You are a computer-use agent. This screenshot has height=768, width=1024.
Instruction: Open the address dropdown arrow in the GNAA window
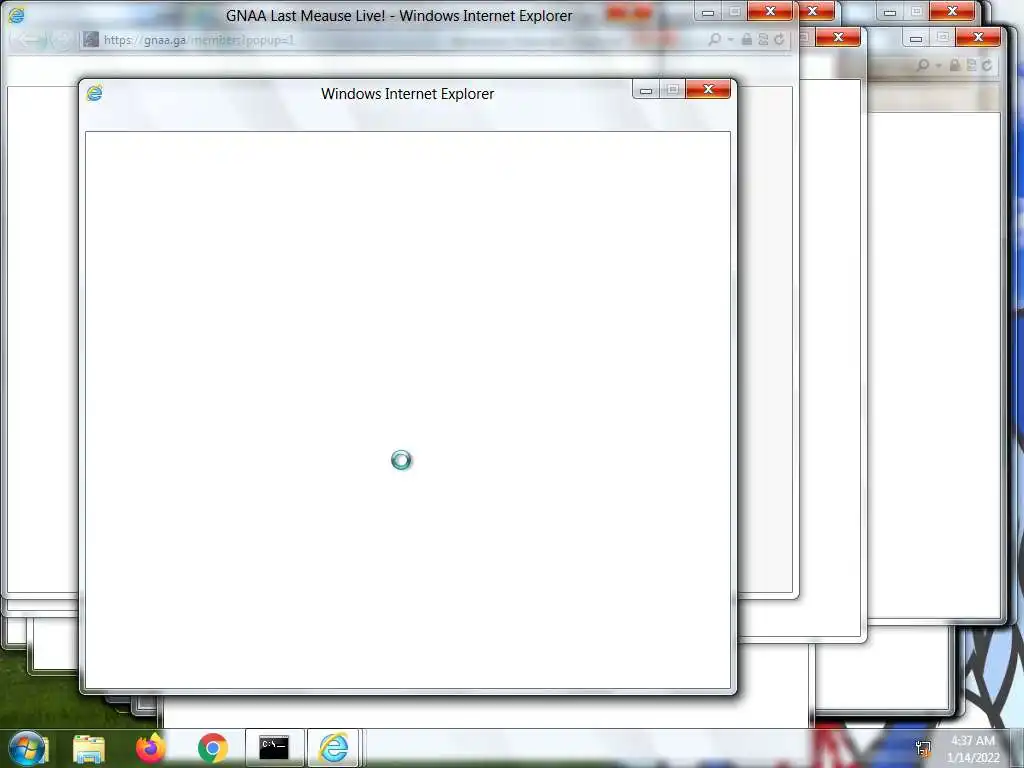tap(730, 40)
